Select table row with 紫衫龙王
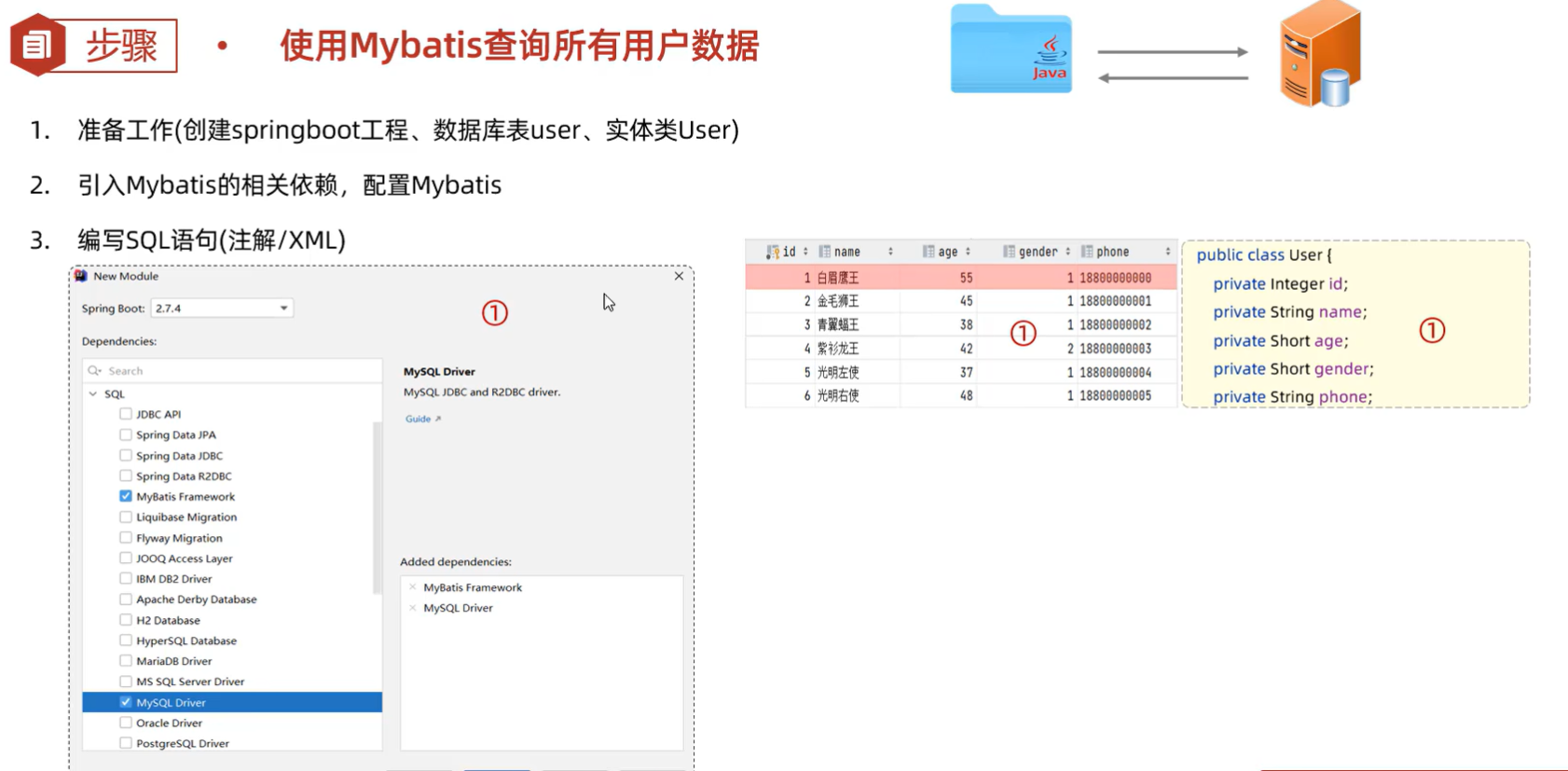 (961, 349)
